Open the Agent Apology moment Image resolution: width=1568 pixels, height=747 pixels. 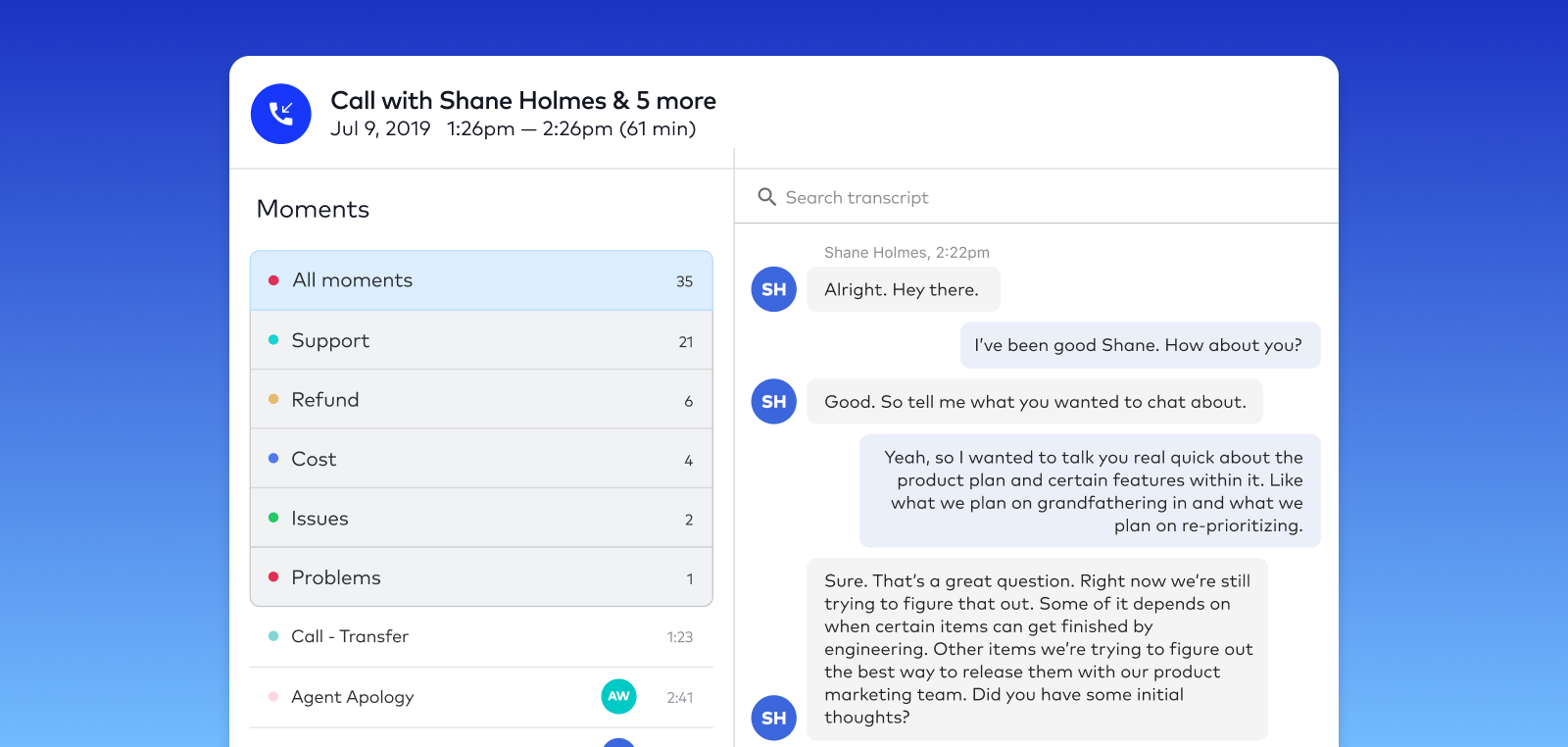tap(481, 697)
